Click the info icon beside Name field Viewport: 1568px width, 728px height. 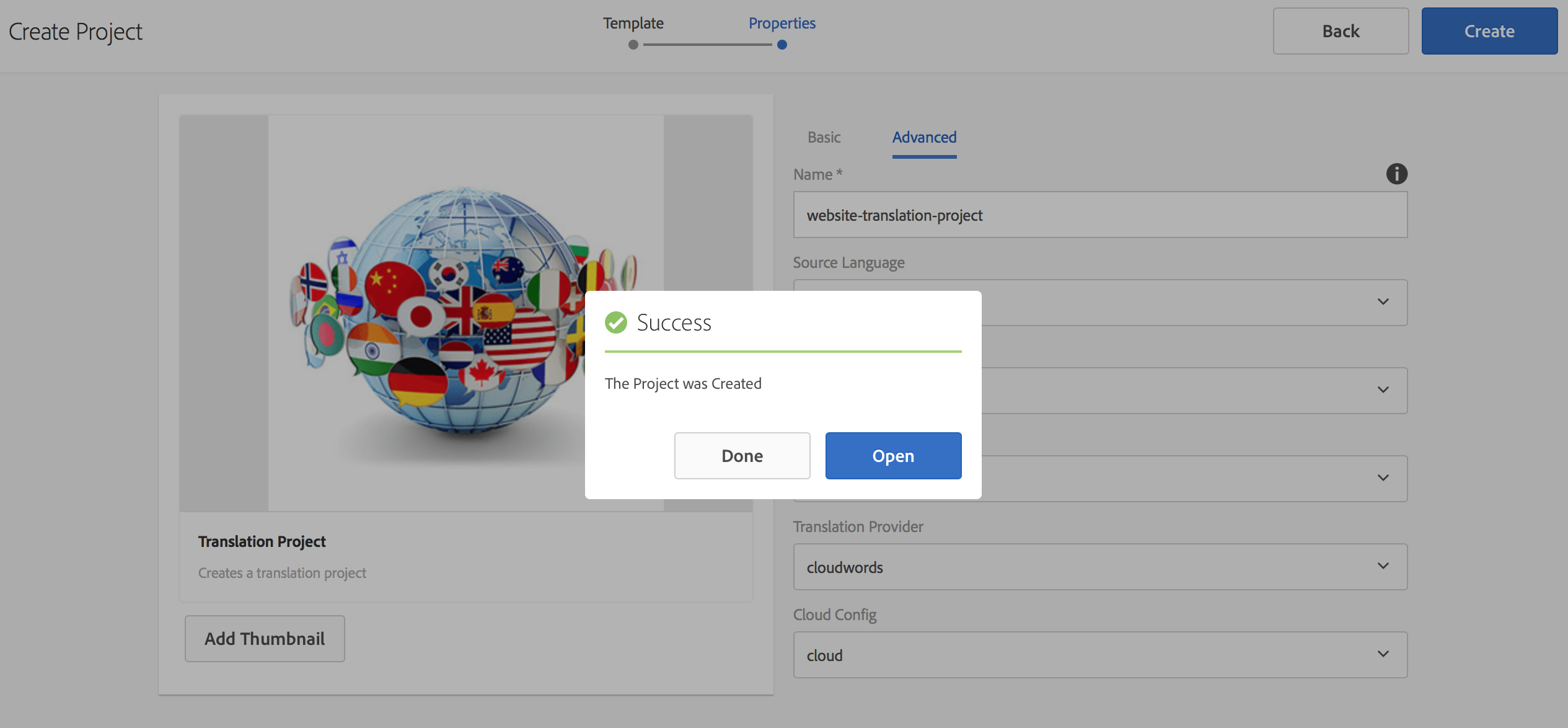pos(1396,174)
